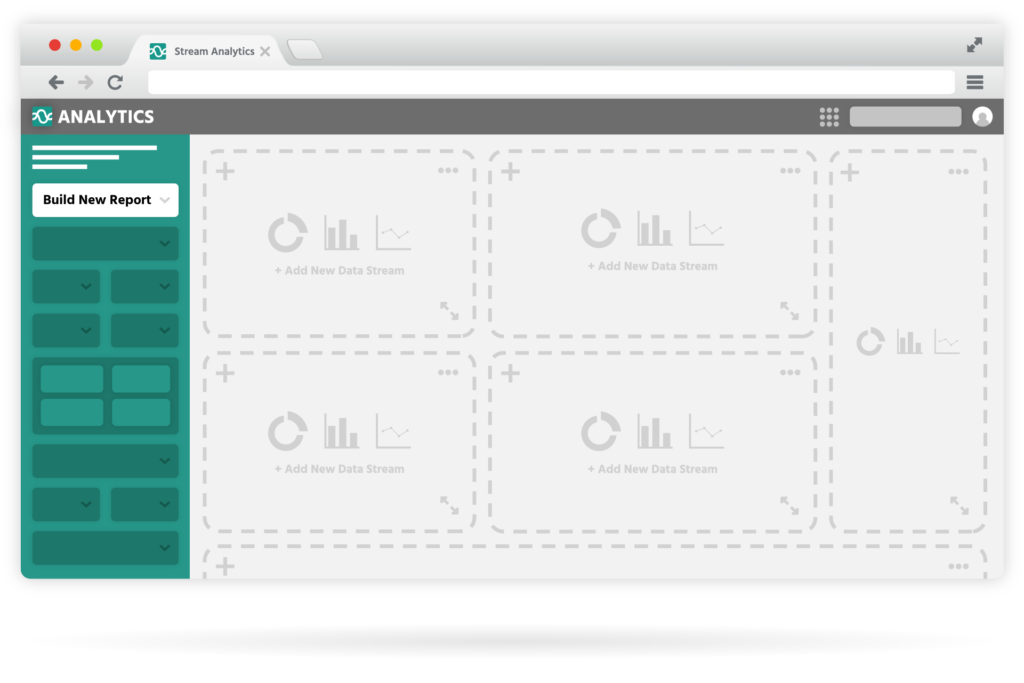Screen dimensions: 1024x683
Task: Open the browser hamburger menu
Action: 975,82
